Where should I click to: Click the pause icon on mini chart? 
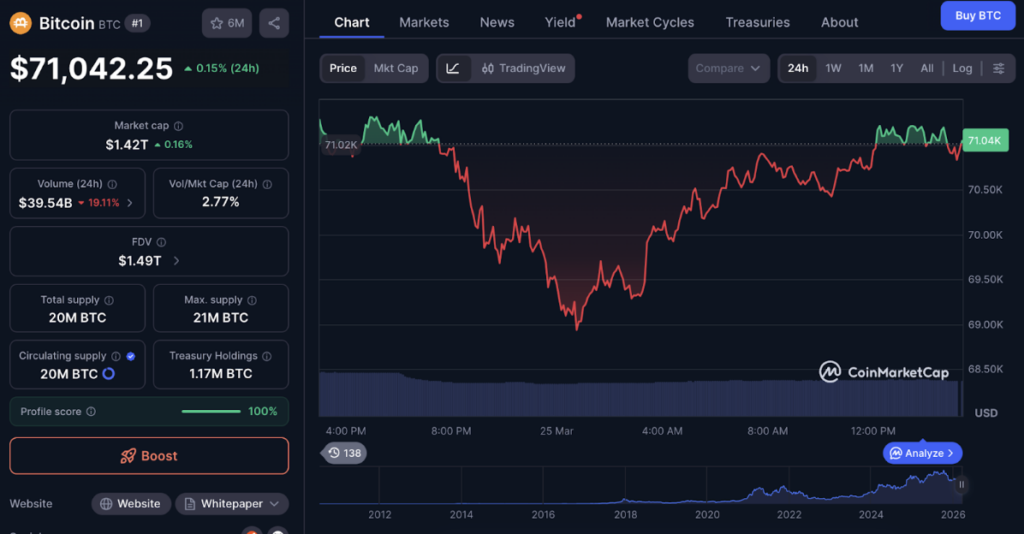[962, 485]
